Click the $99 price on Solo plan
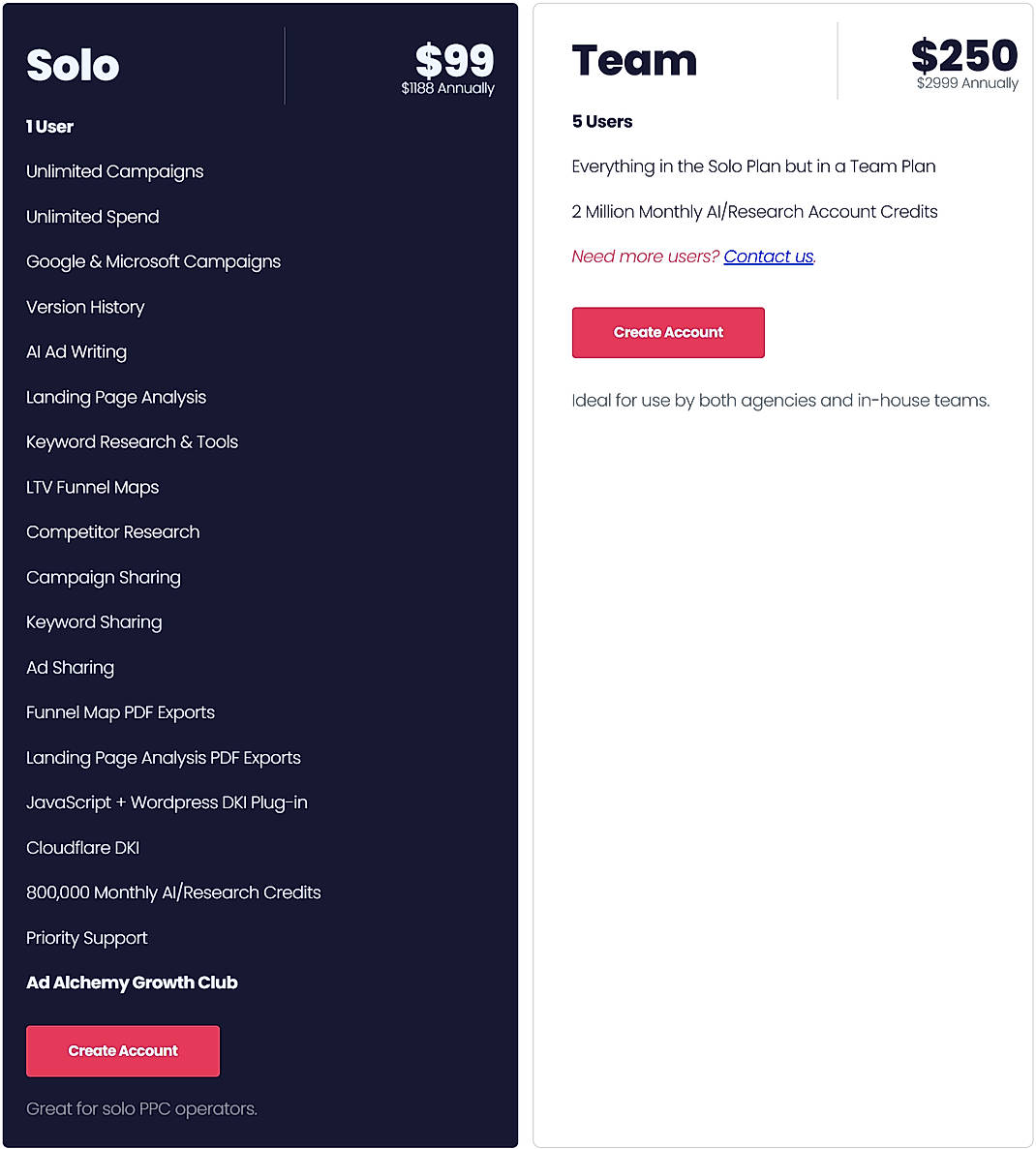The width and height of the screenshot is (1036, 1149). 455,60
